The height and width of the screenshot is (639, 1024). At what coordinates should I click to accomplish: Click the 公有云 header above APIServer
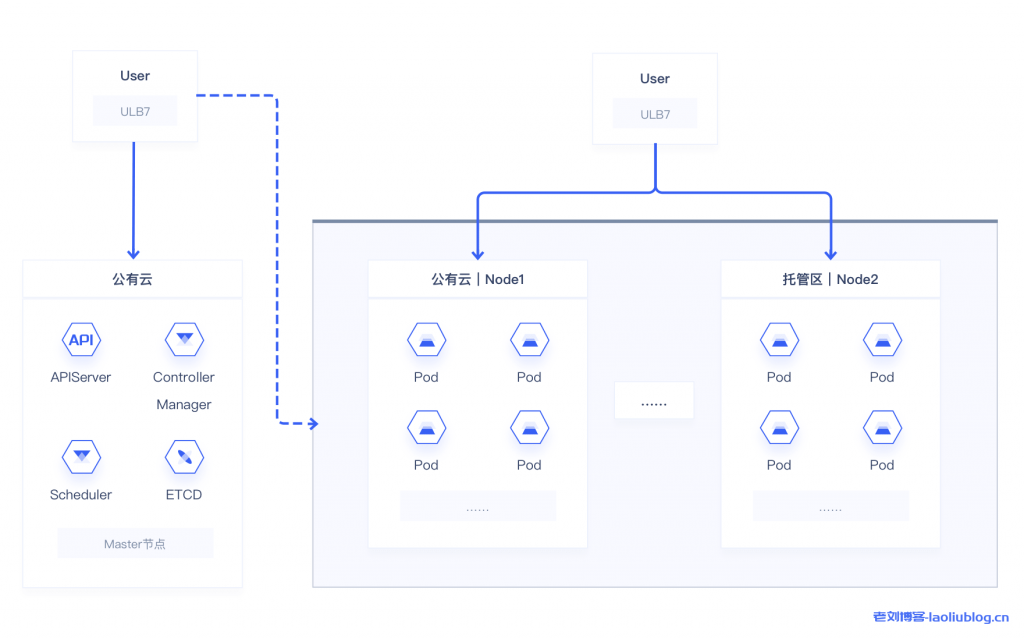click(132, 279)
